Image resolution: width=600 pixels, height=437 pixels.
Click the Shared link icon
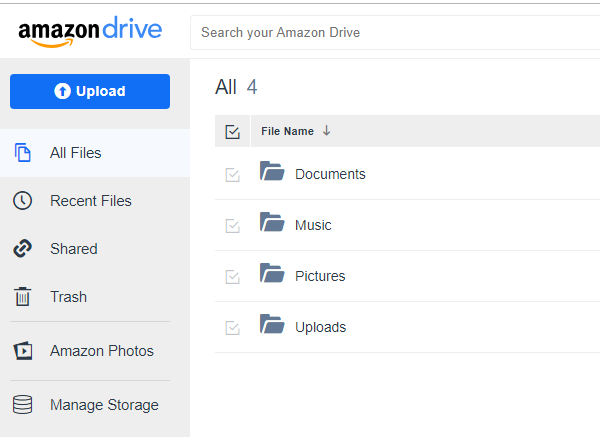(x=22, y=249)
